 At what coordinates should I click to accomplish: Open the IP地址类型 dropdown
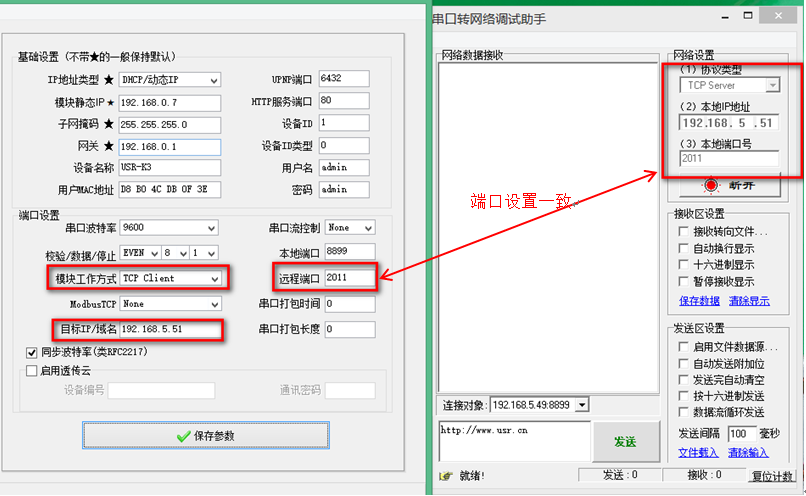click(214, 80)
